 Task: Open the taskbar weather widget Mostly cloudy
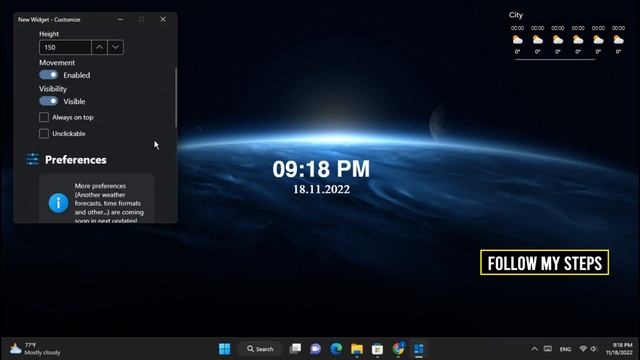point(35,349)
